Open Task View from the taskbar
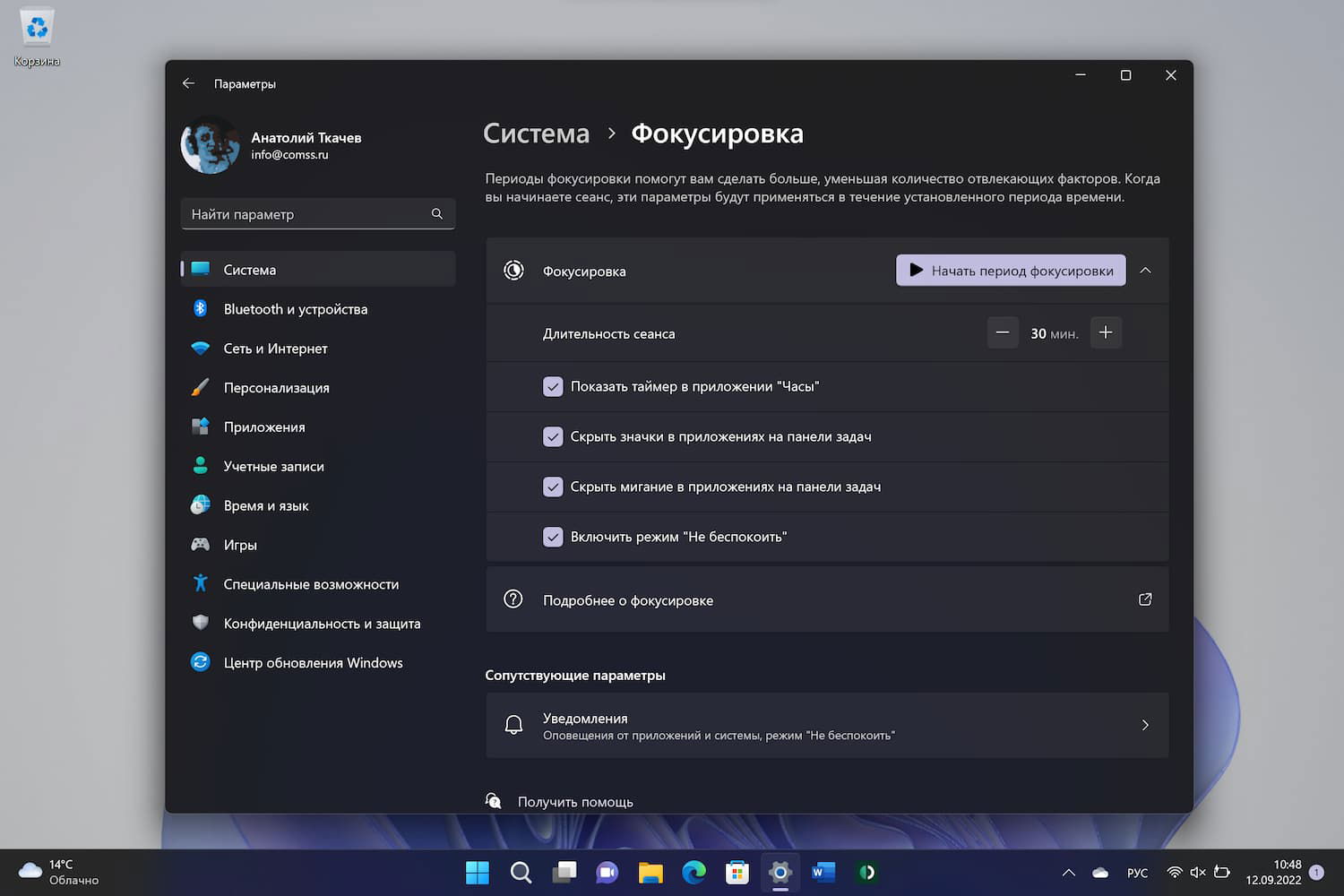 tap(564, 872)
